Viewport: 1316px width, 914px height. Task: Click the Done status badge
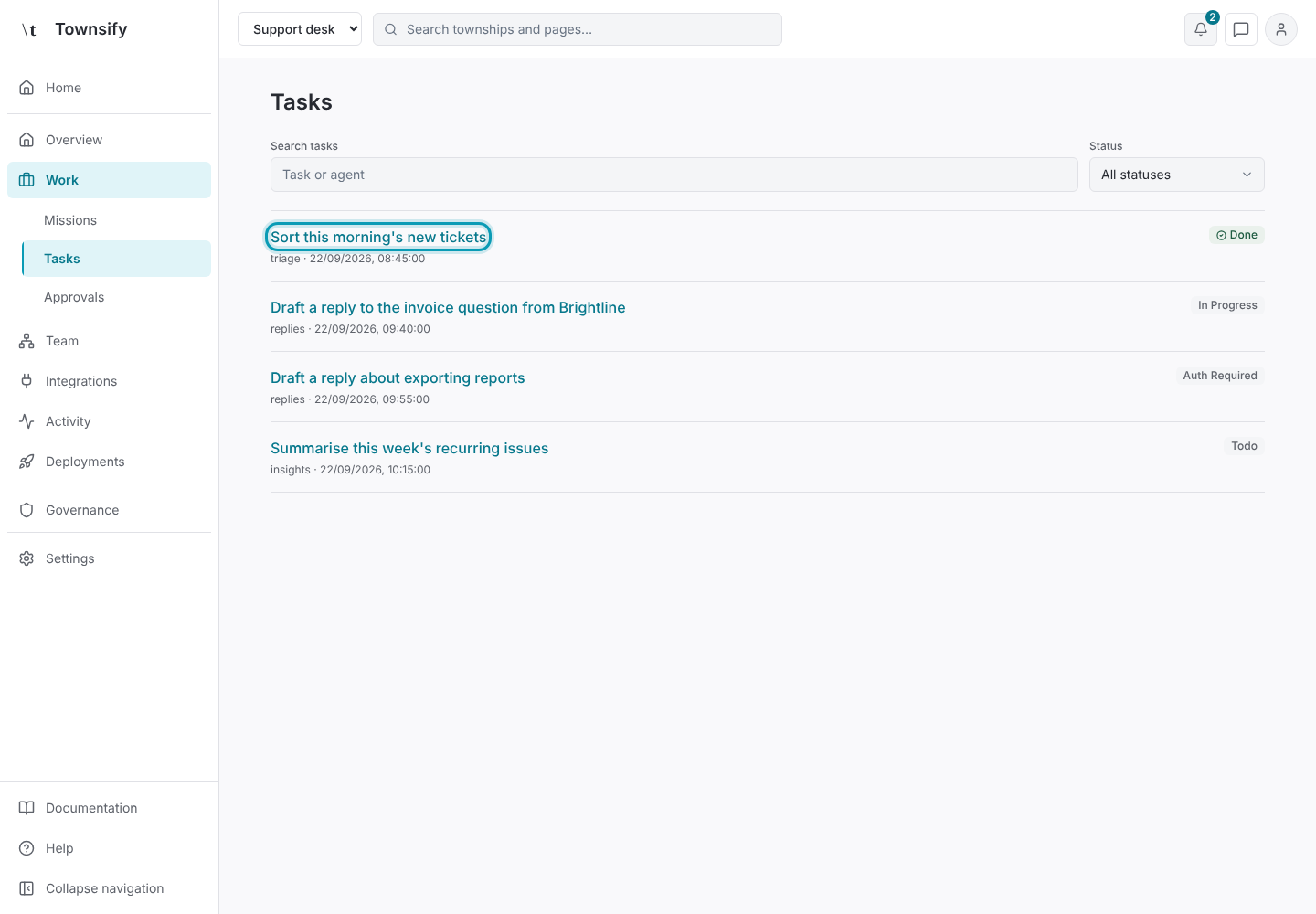pos(1236,235)
